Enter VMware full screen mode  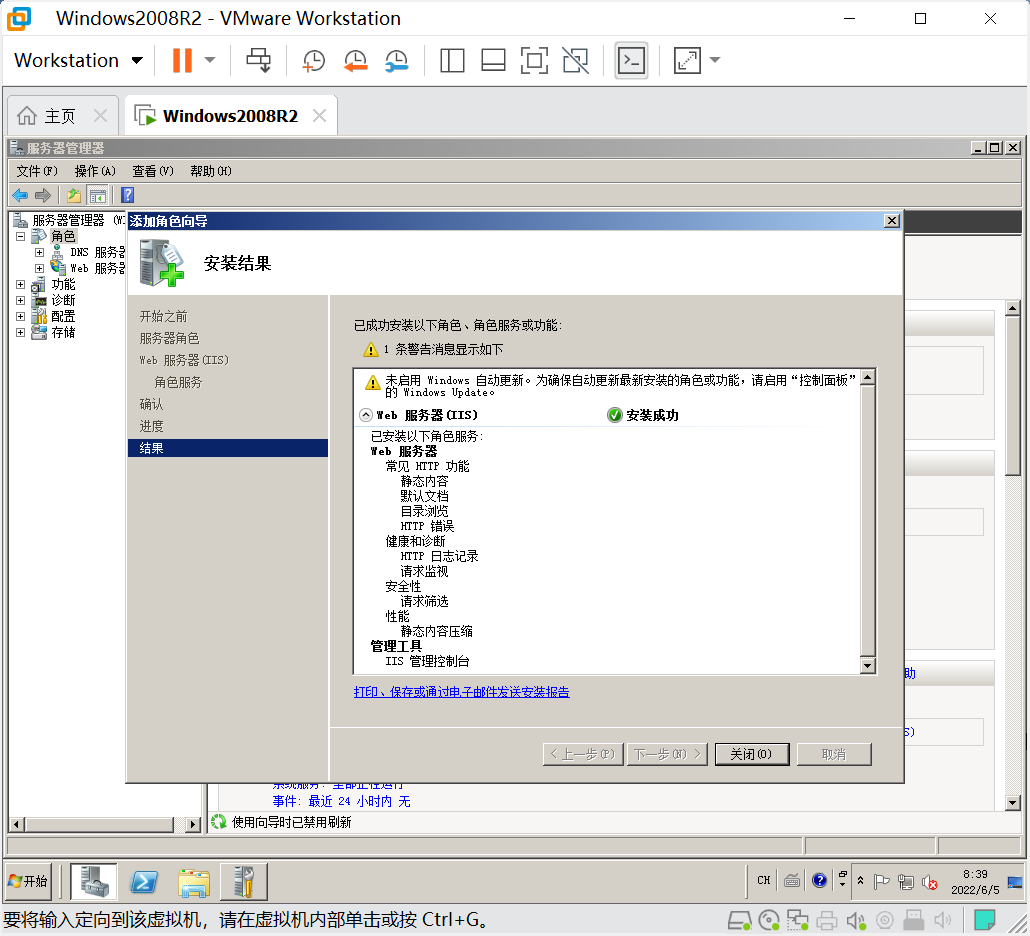coord(534,60)
